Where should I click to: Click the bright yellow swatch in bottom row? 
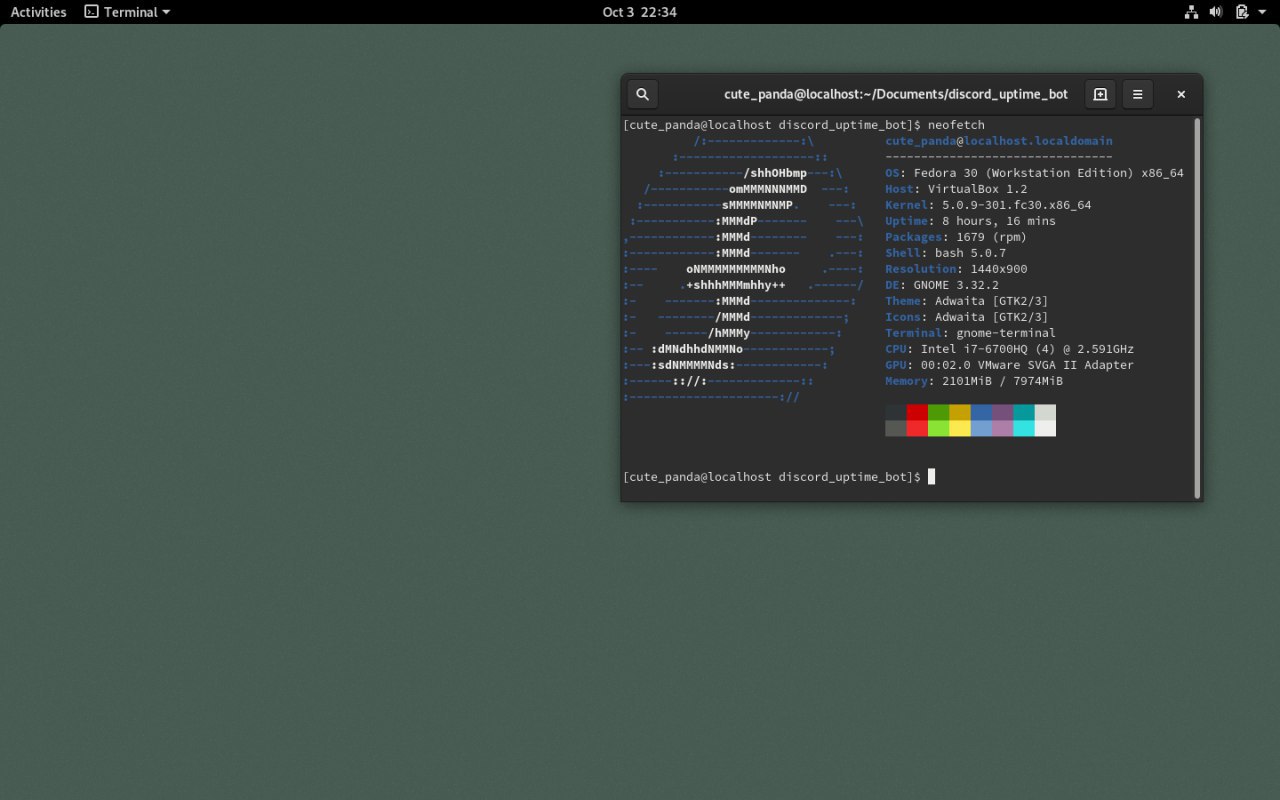pos(960,428)
